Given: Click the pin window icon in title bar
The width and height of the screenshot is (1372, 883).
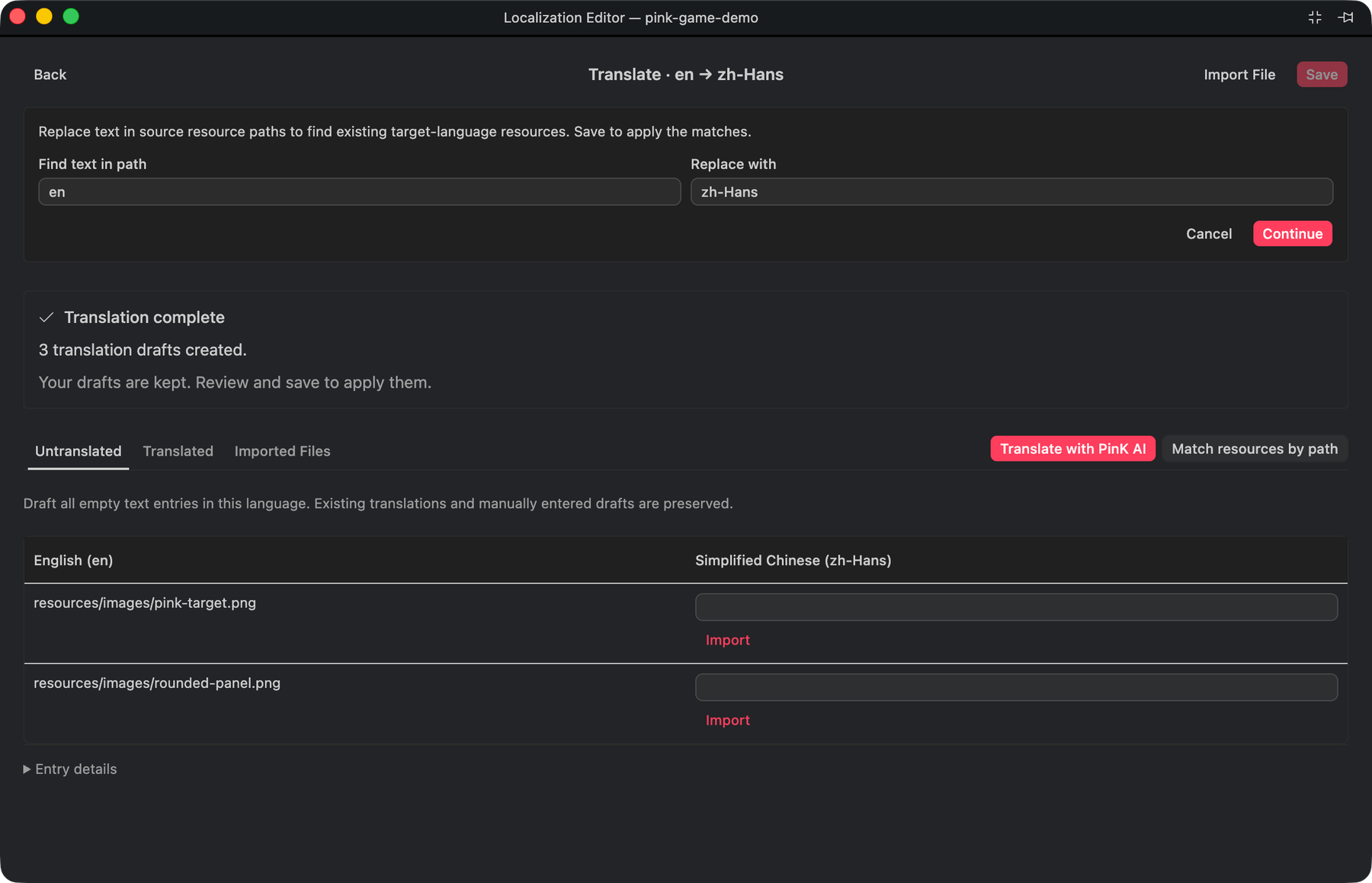Looking at the screenshot, I should pyautogui.click(x=1345, y=18).
